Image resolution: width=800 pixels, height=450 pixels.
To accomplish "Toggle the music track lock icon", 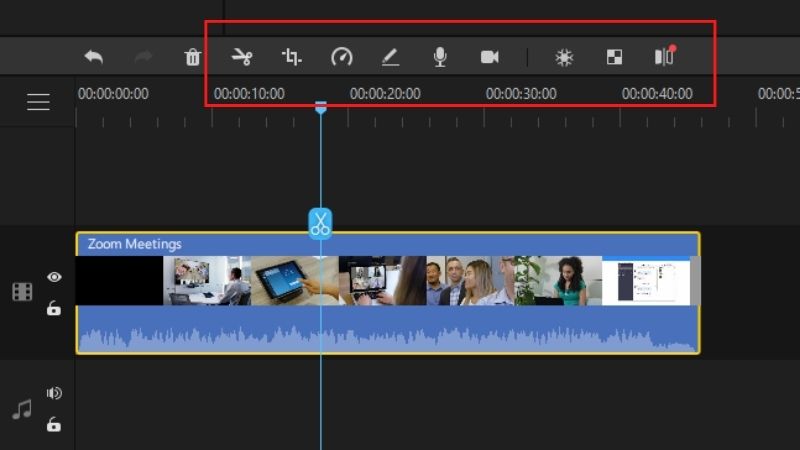I will point(54,424).
